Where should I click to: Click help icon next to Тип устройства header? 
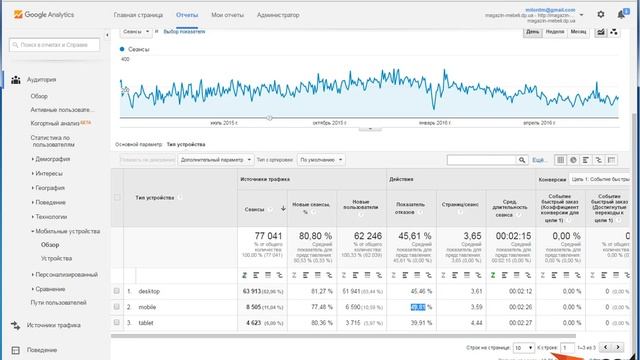click(180, 198)
